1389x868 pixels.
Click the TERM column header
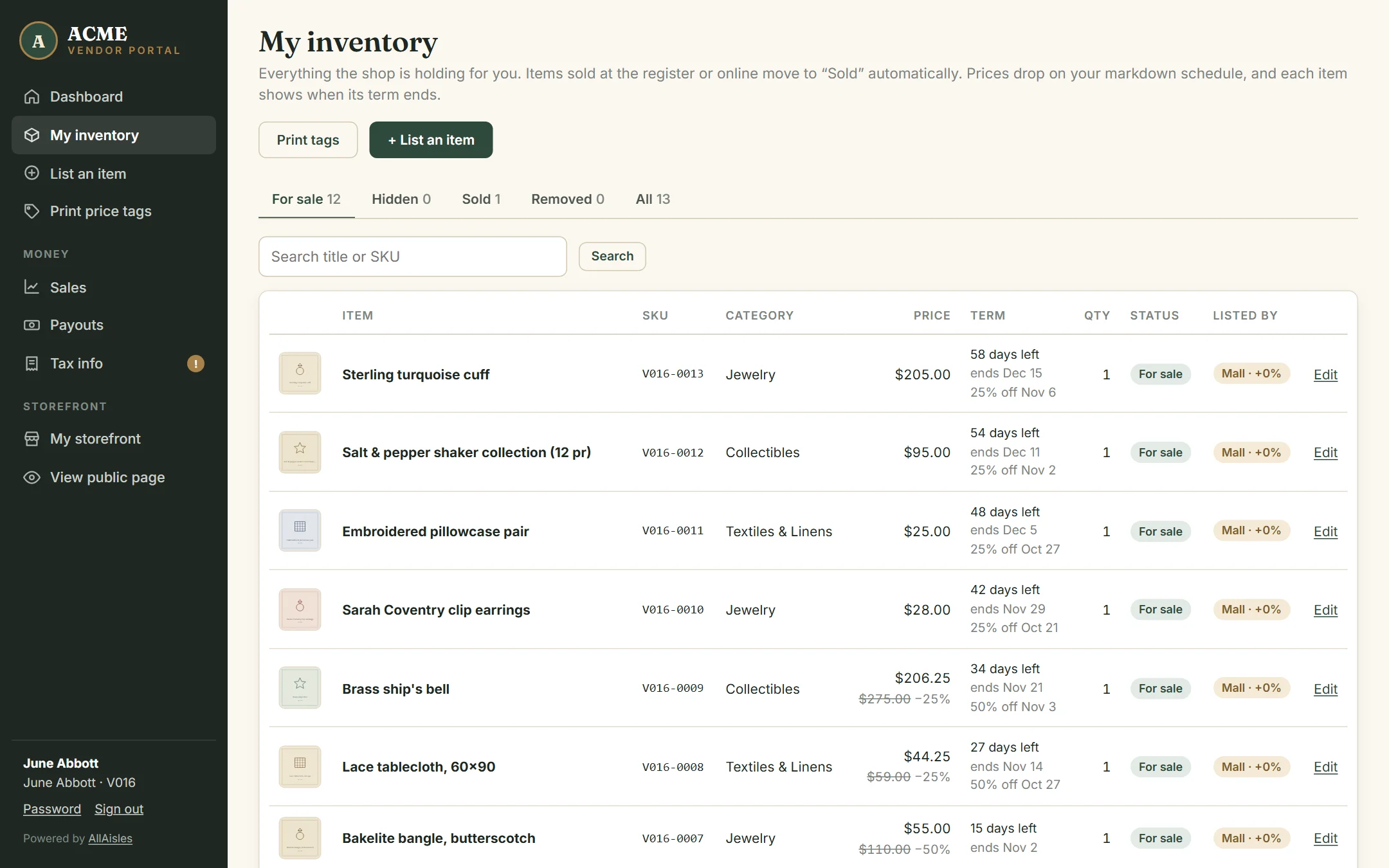(x=988, y=315)
